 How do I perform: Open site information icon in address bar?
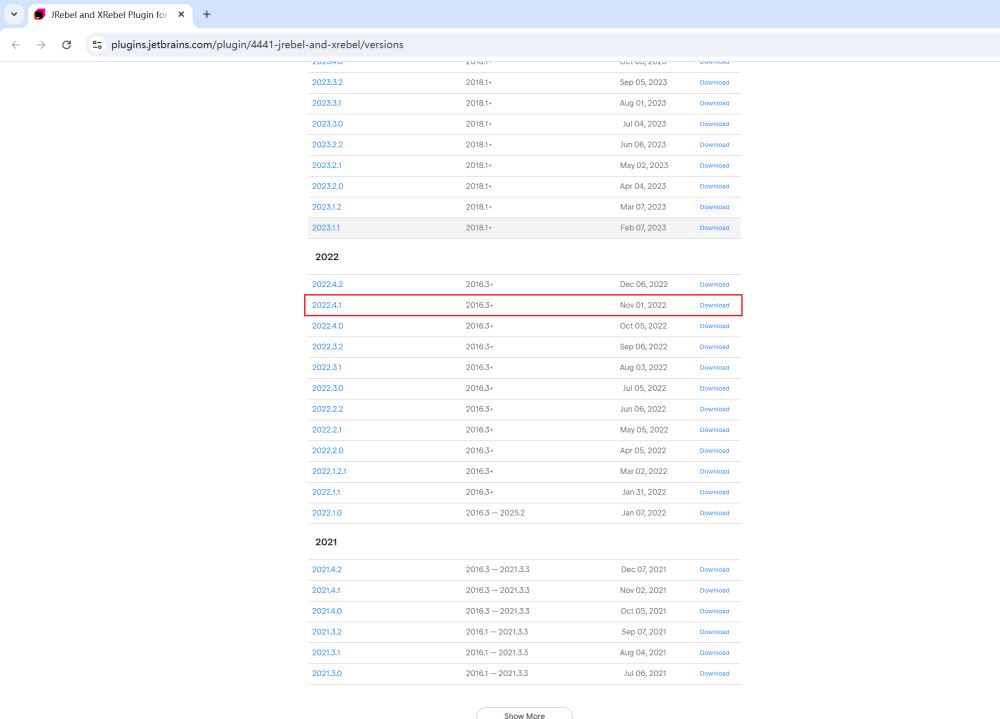pyautogui.click(x=97, y=45)
